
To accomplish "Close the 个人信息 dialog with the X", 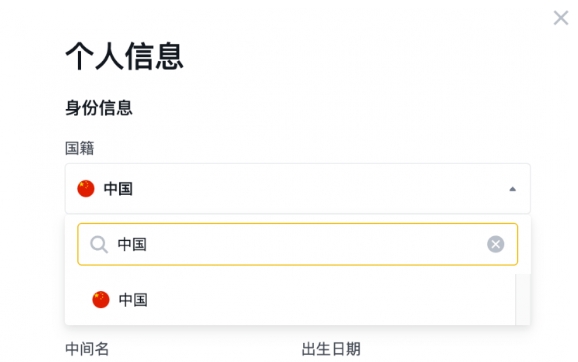I will point(561,18).
